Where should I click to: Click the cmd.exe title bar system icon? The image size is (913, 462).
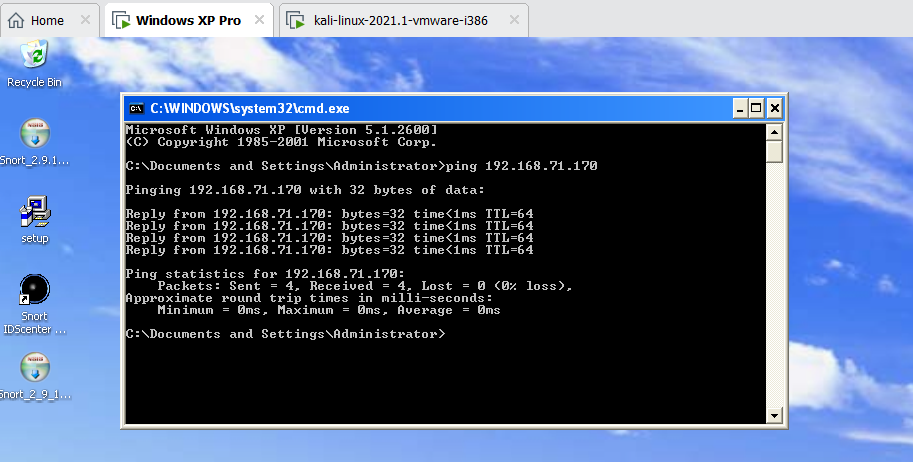coord(137,108)
